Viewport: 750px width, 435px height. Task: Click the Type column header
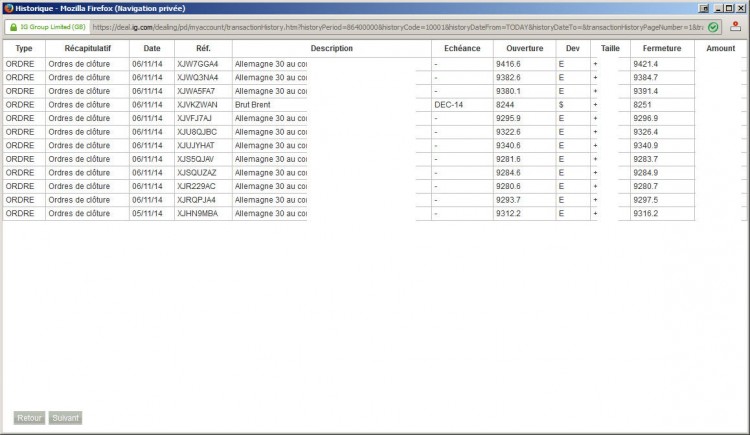pyautogui.click(x=24, y=48)
